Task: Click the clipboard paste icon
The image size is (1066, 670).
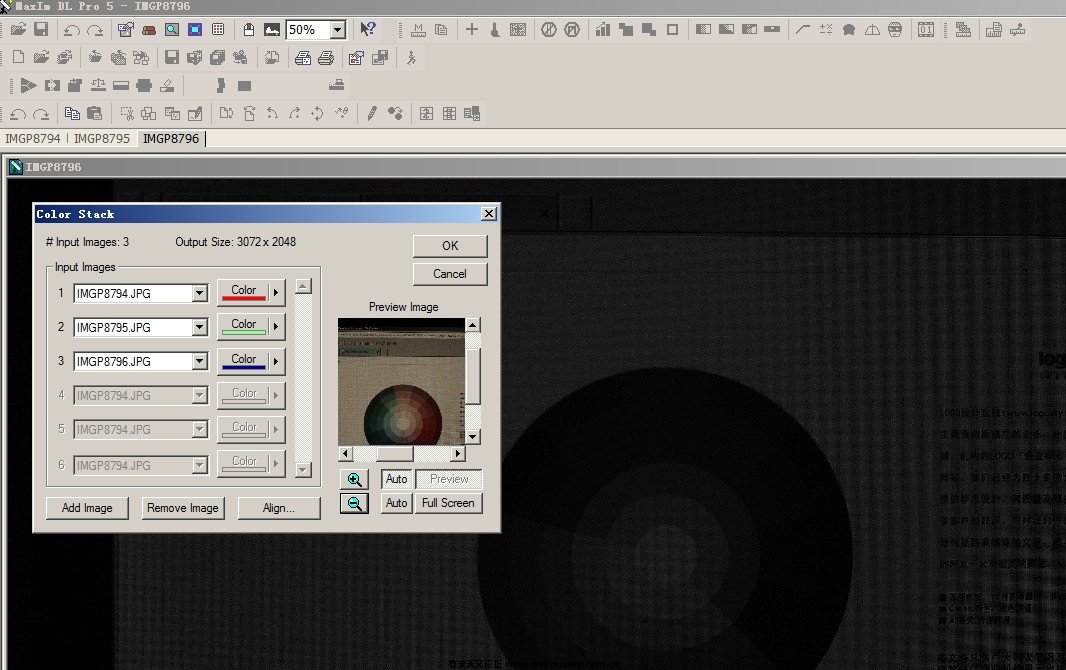Action: tap(94, 113)
